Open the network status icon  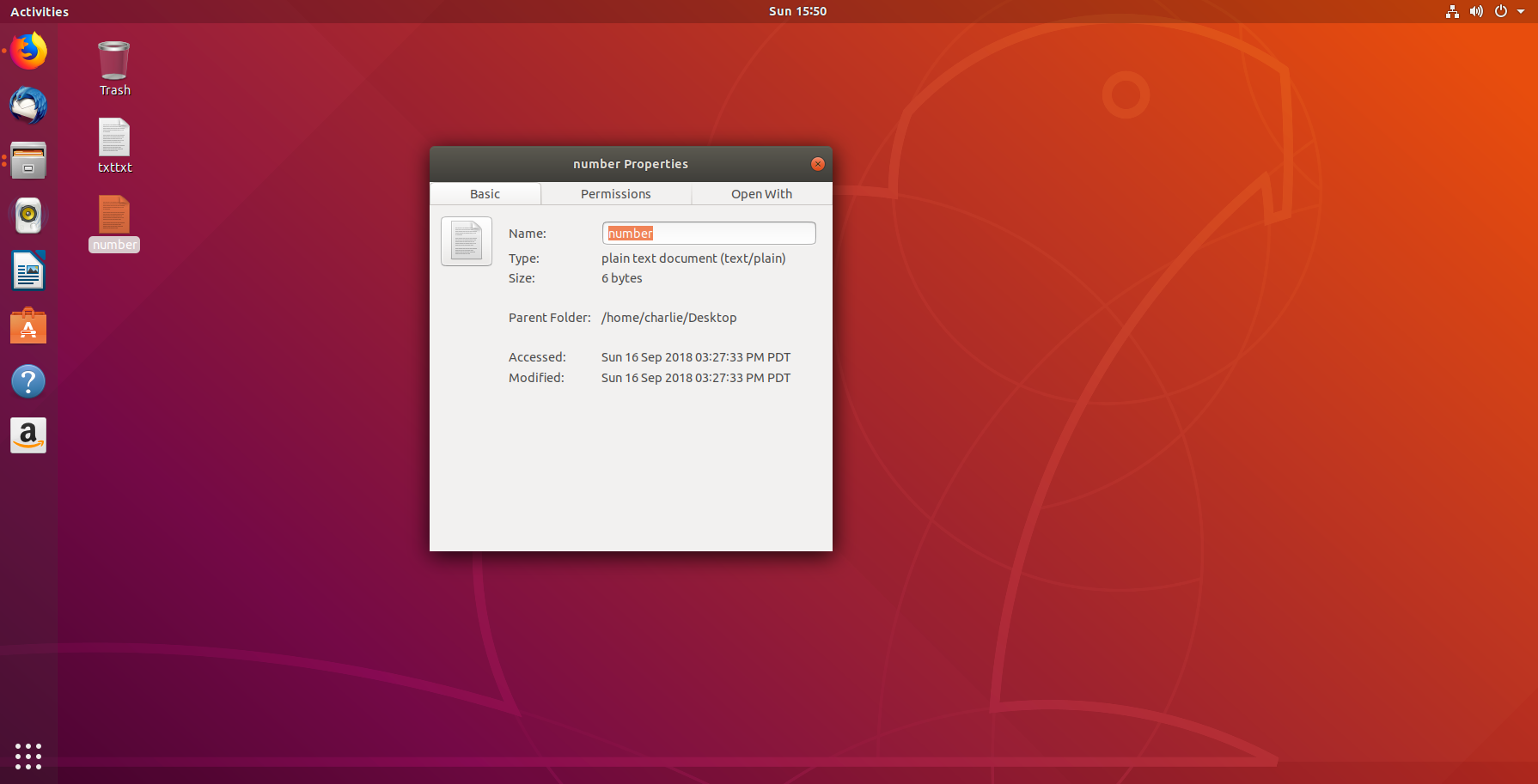tap(1452, 11)
